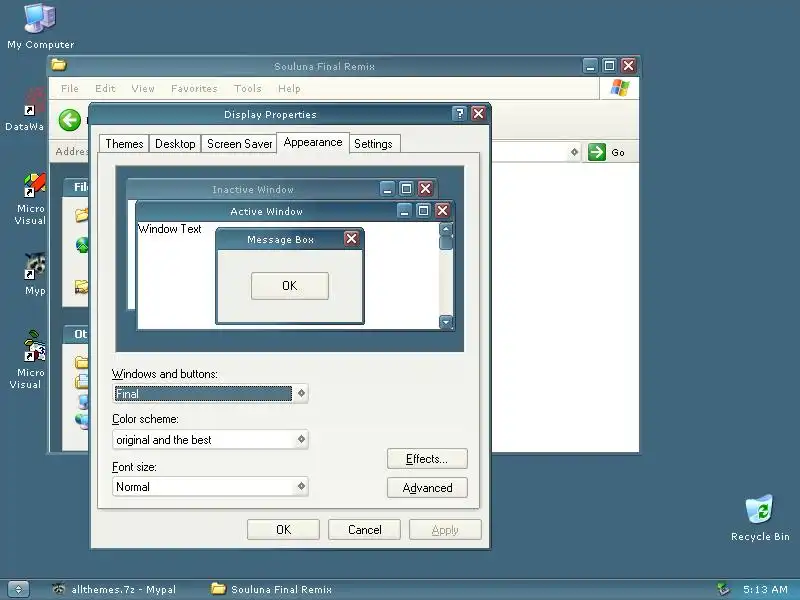Confirm Display Properties with OK
Image resolution: width=800 pixels, height=600 pixels.
[x=283, y=530]
